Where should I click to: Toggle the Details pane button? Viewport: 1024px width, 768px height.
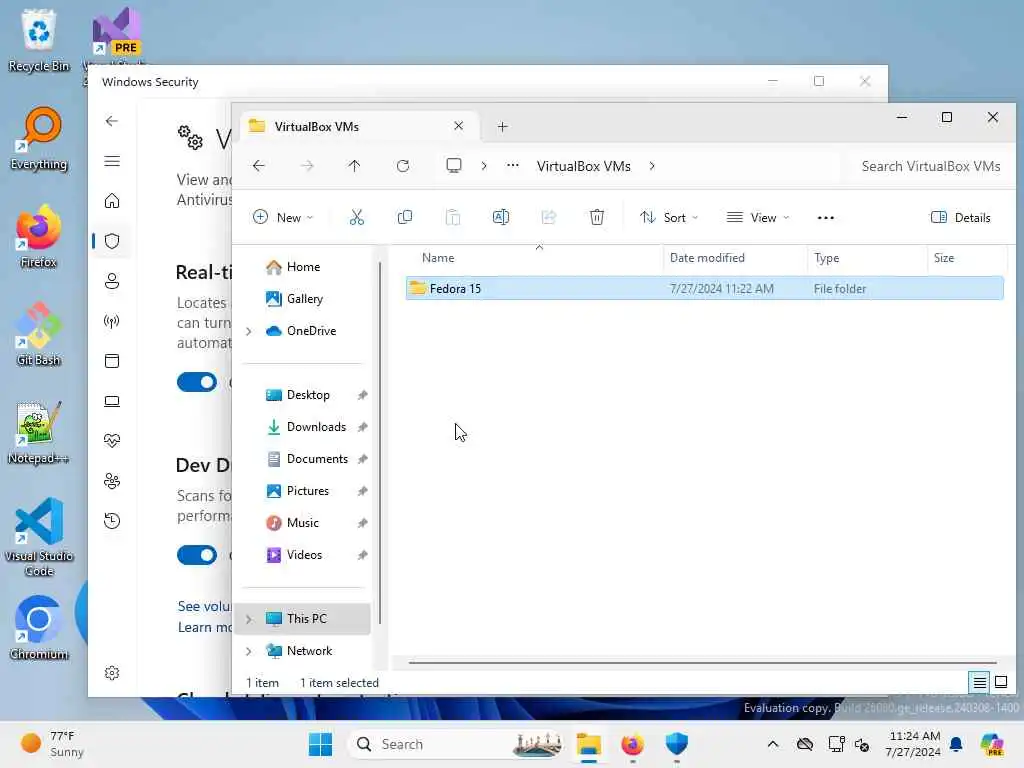click(960, 217)
